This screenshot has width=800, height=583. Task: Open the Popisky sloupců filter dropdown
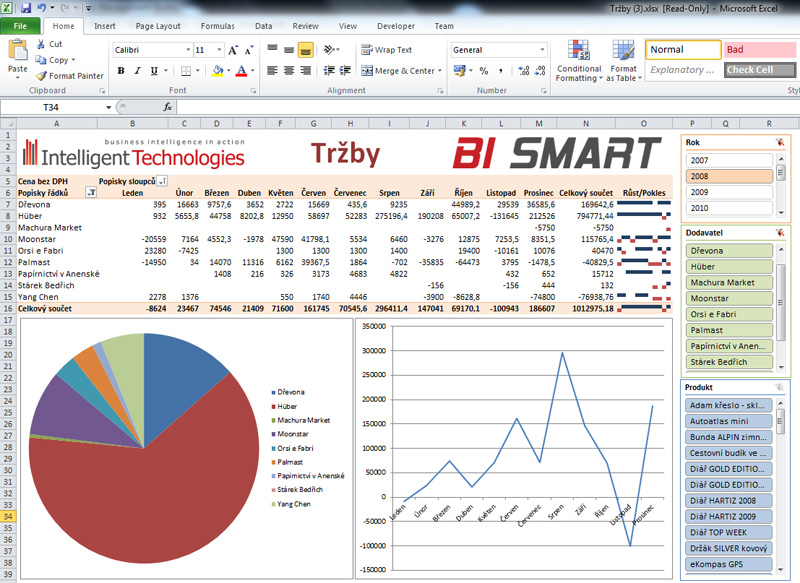[x=162, y=181]
